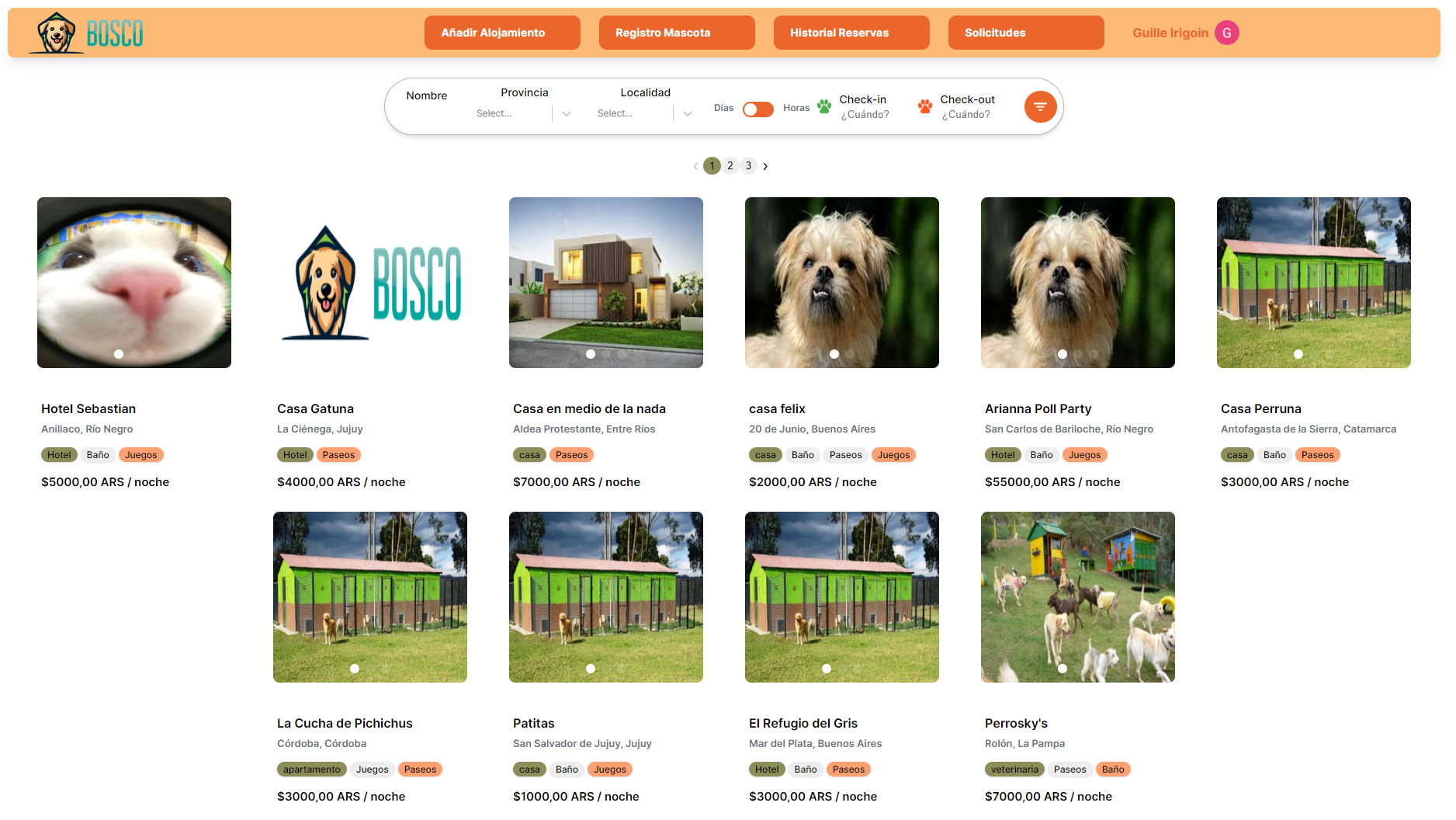The image size is (1456, 820).
Task: Open the orange filter button
Action: [1040, 106]
